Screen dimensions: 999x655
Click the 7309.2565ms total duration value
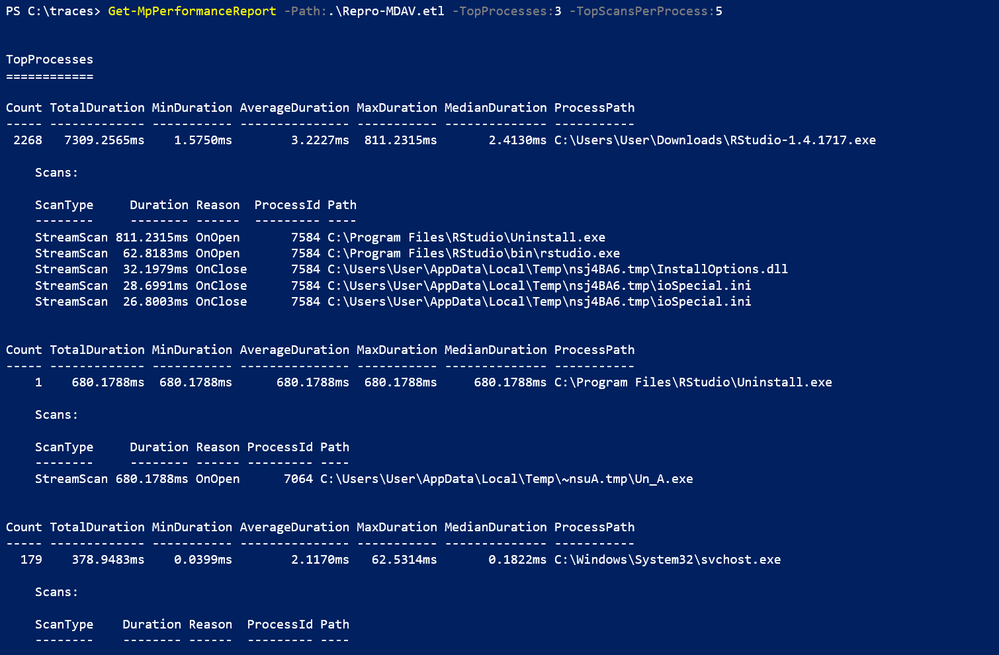(x=104, y=140)
